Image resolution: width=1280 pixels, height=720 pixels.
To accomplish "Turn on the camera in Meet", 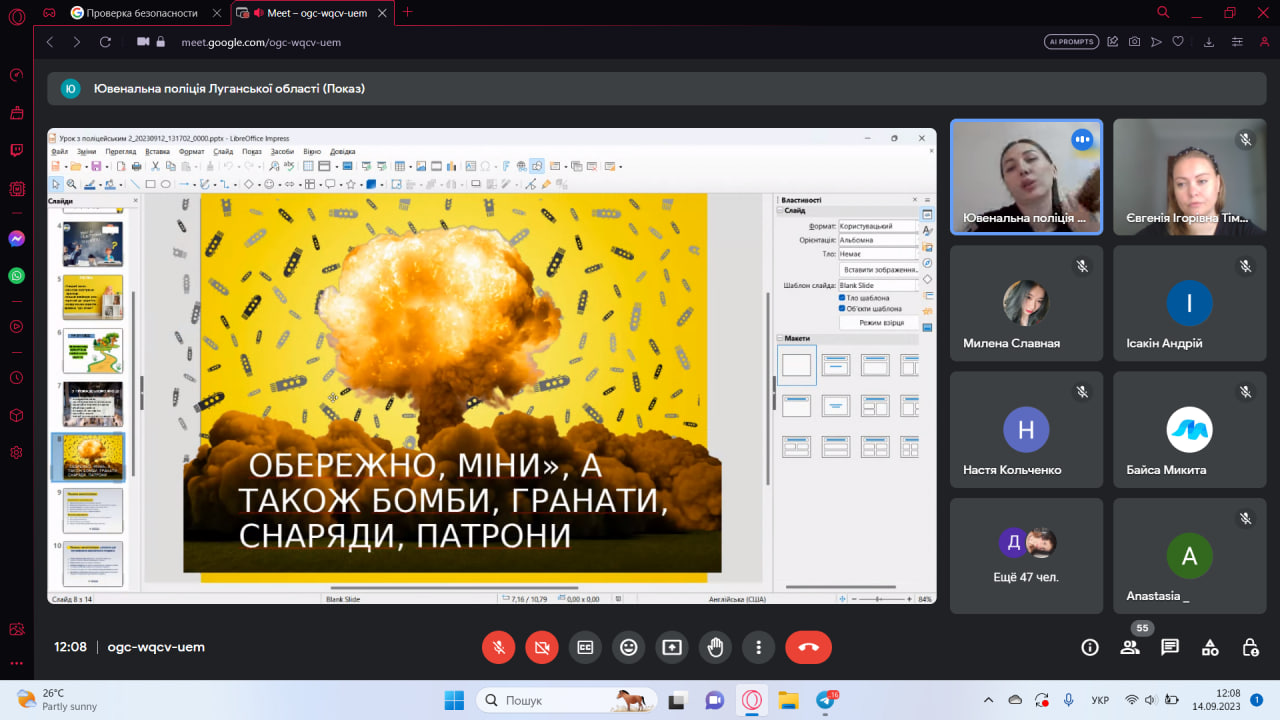I will coord(542,647).
